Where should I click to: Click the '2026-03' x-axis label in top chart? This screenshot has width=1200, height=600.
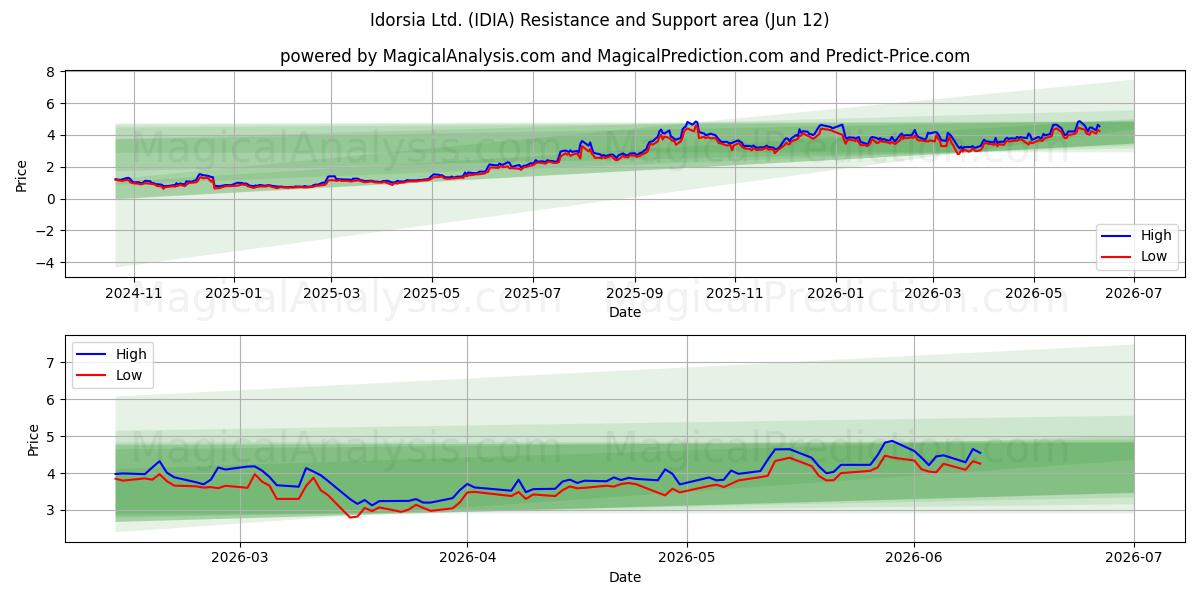pos(932,294)
